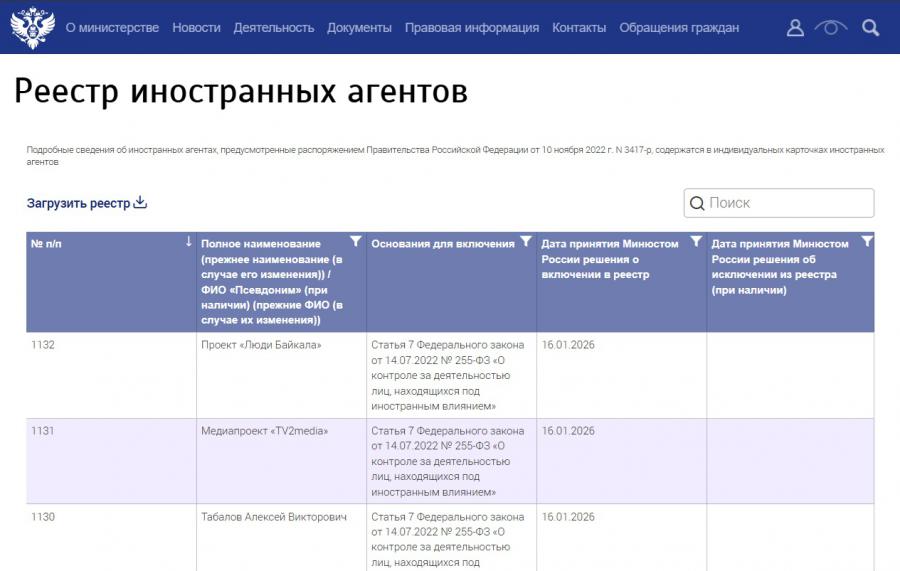The width and height of the screenshot is (900, 571).
Task: Focus the Поиск search field
Action: (787, 203)
